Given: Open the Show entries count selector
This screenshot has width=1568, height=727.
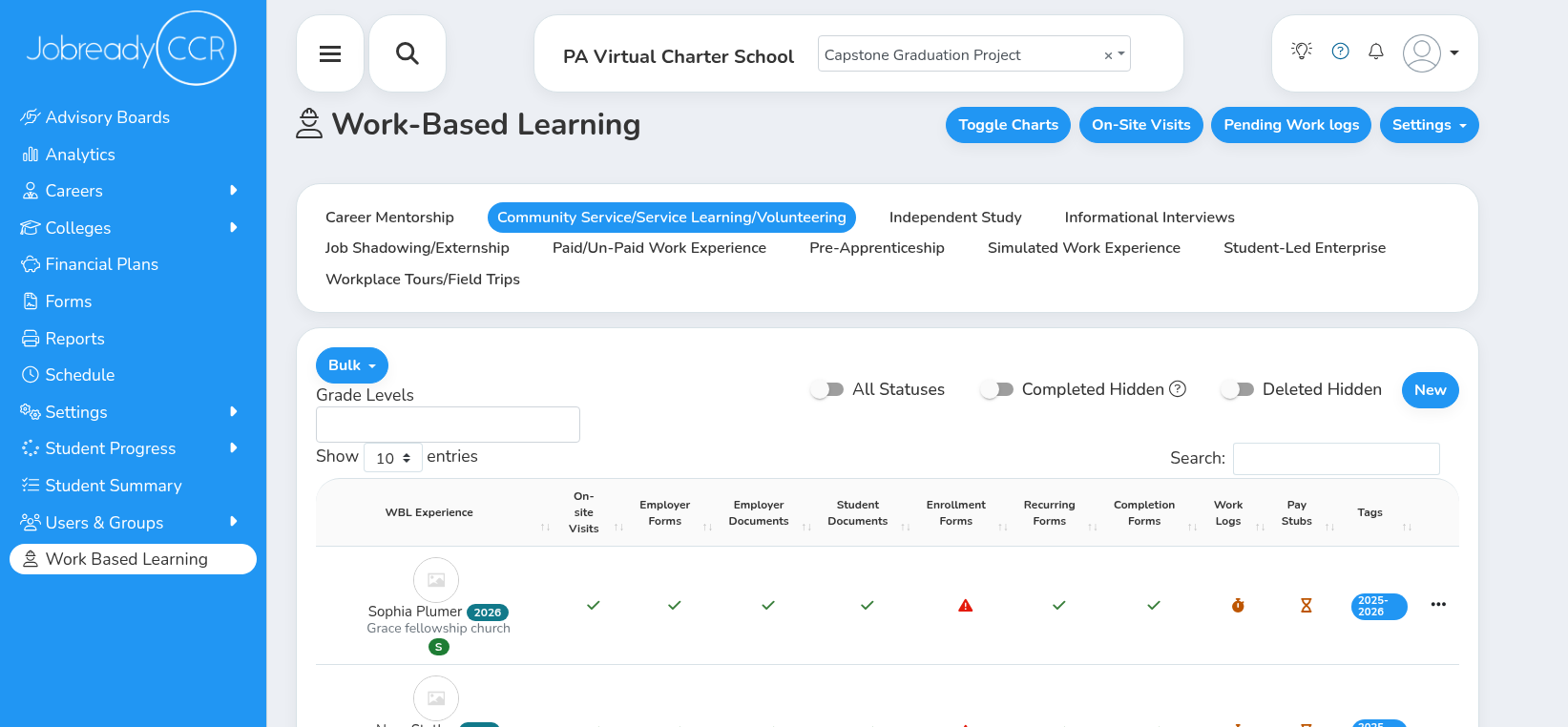Looking at the screenshot, I should 392,458.
